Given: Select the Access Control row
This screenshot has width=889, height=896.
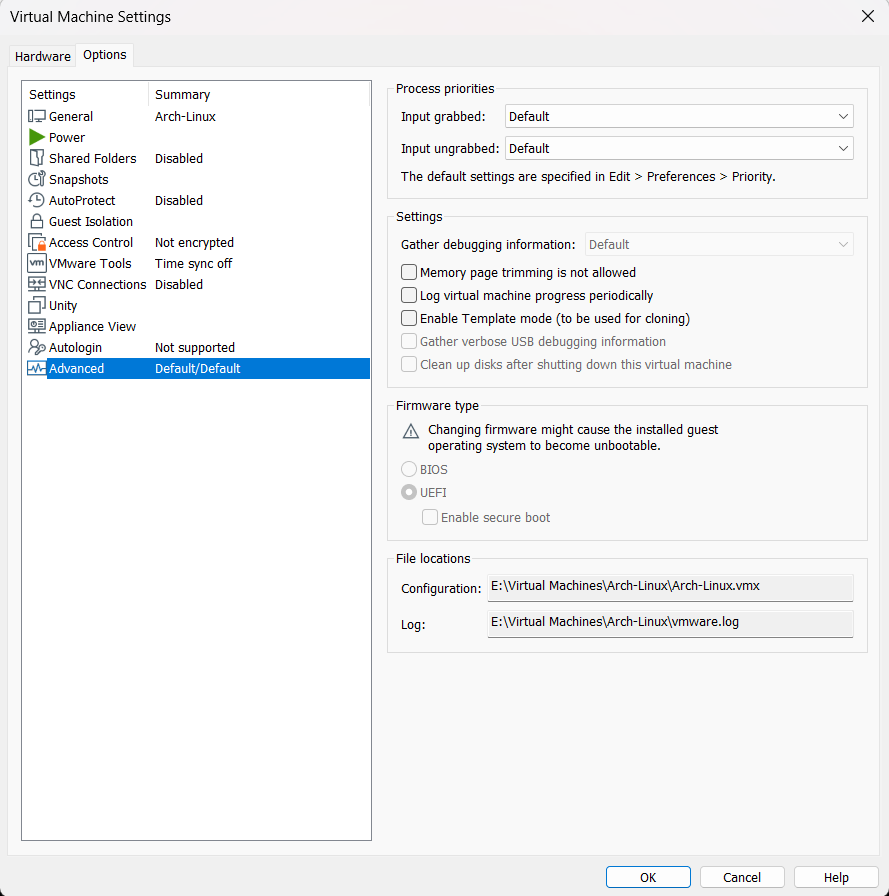Looking at the screenshot, I should click(x=196, y=242).
